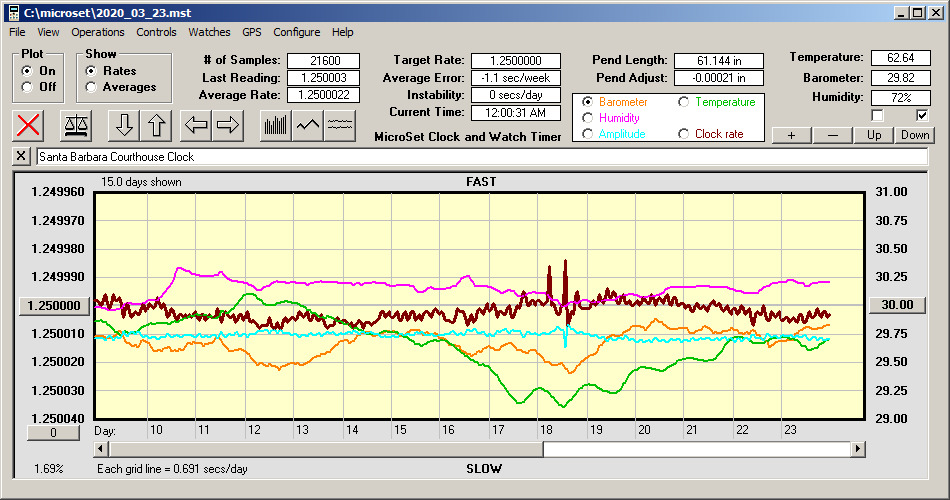Click the up arrow toolbar button
The width and height of the screenshot is (950, 500).
coord(156,125)
